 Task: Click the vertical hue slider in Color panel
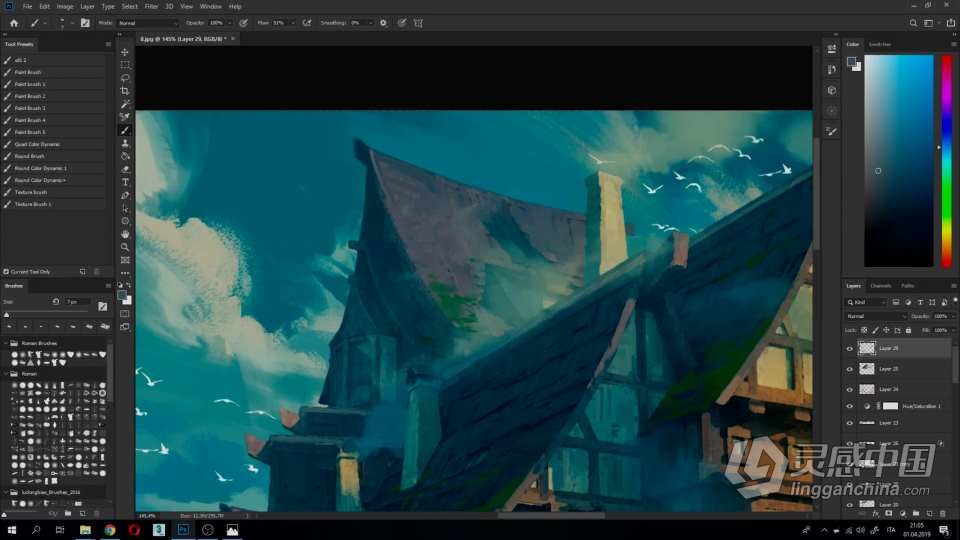point(947,161)
